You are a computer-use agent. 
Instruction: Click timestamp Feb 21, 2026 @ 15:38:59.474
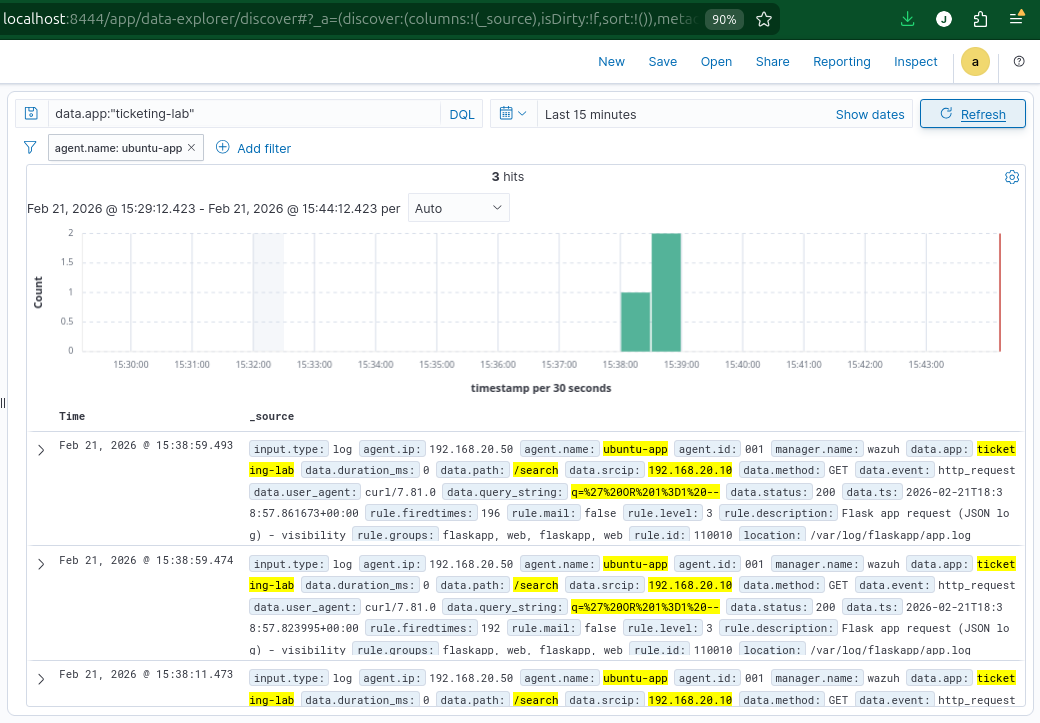(x=146, y=560)
